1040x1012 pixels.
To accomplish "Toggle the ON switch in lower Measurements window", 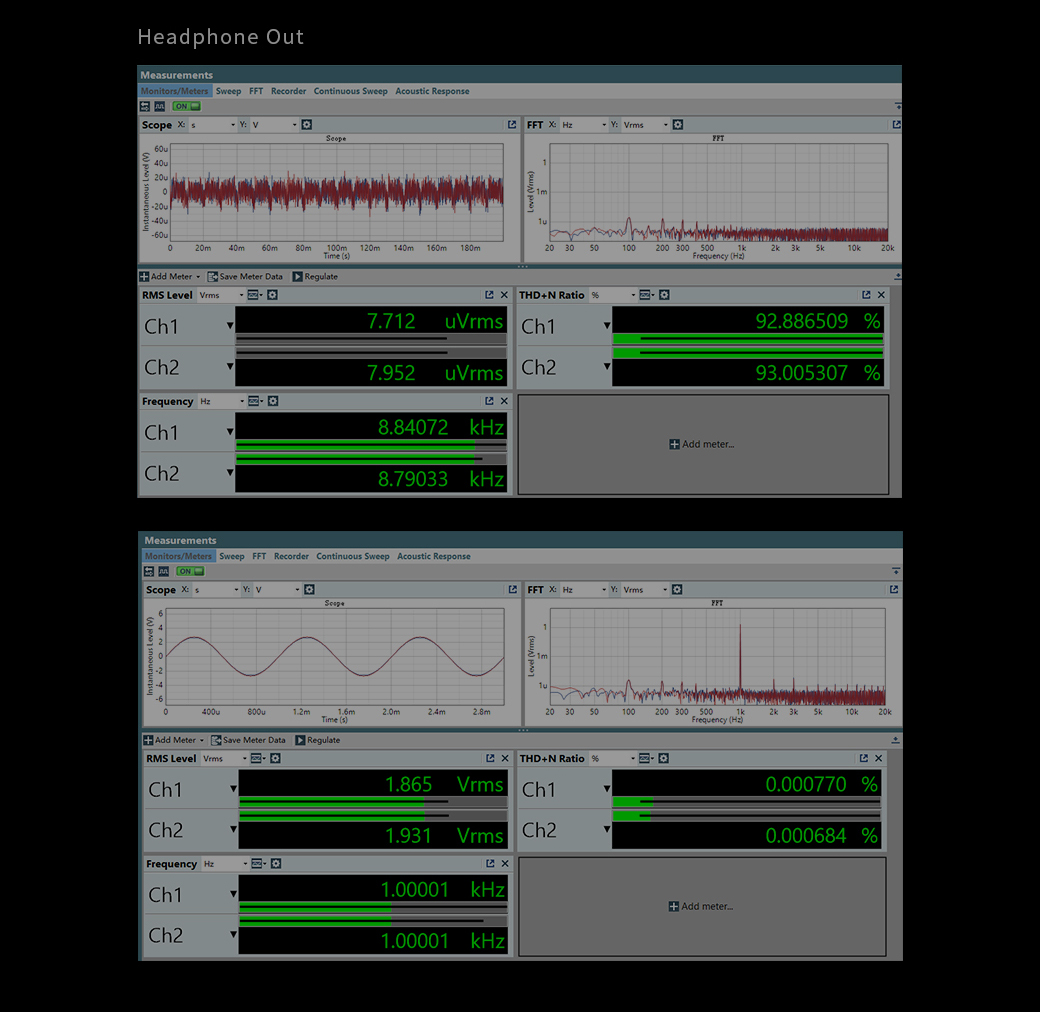I will tap(189, 571).
